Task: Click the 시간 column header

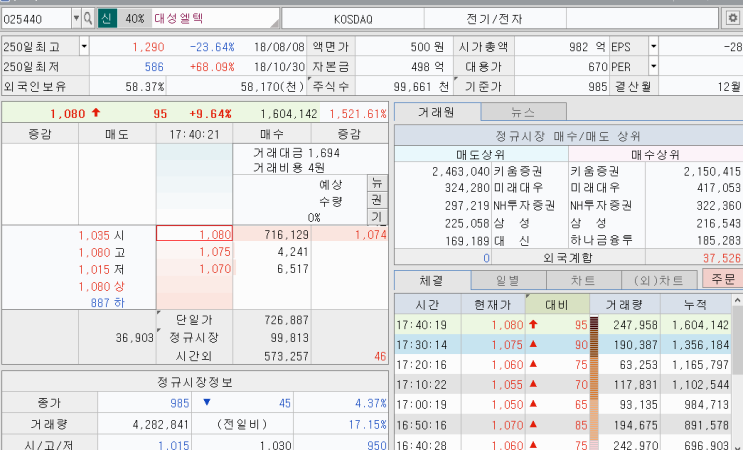Action: [427, 304]
